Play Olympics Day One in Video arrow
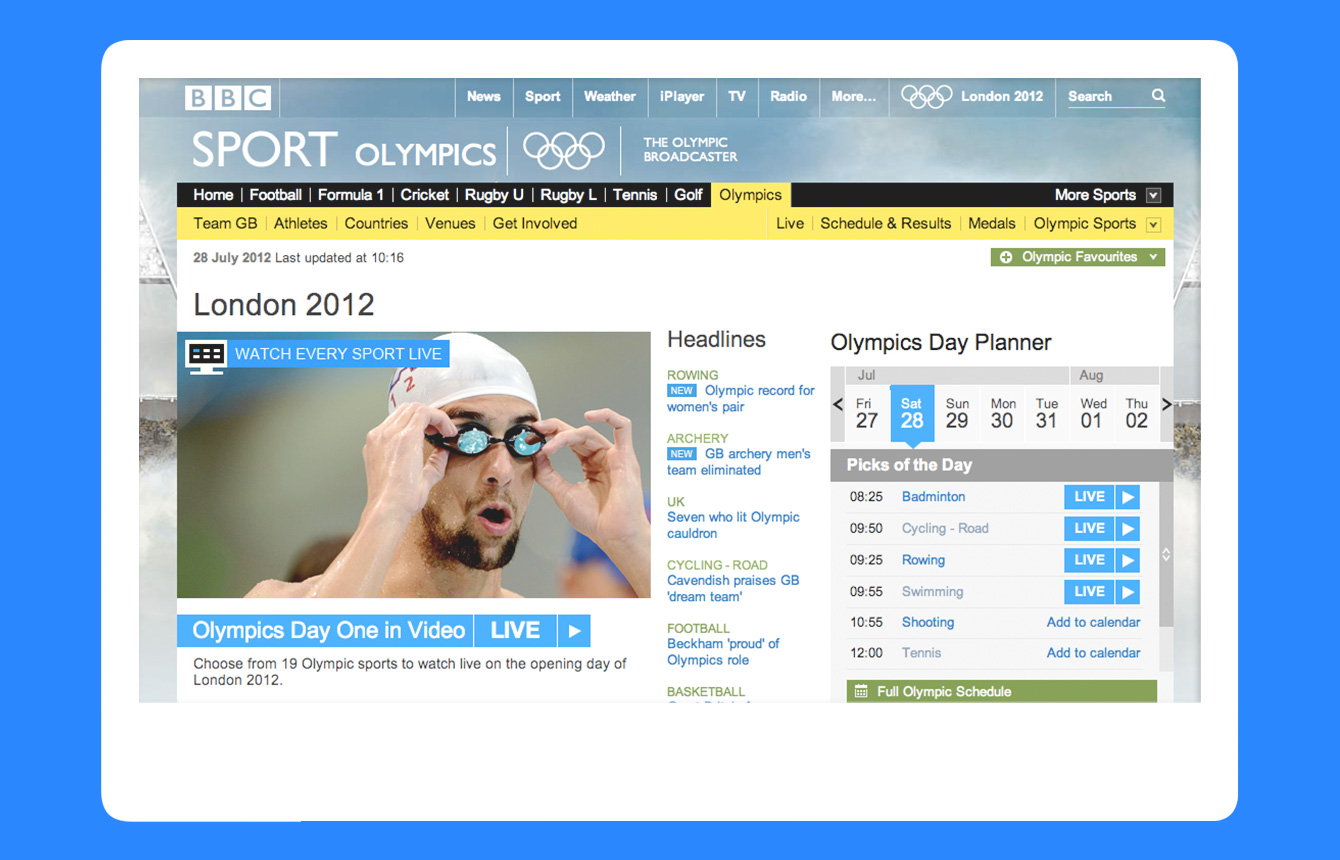1340x860 pixels. pyautogui.click(x=574, y=631)
